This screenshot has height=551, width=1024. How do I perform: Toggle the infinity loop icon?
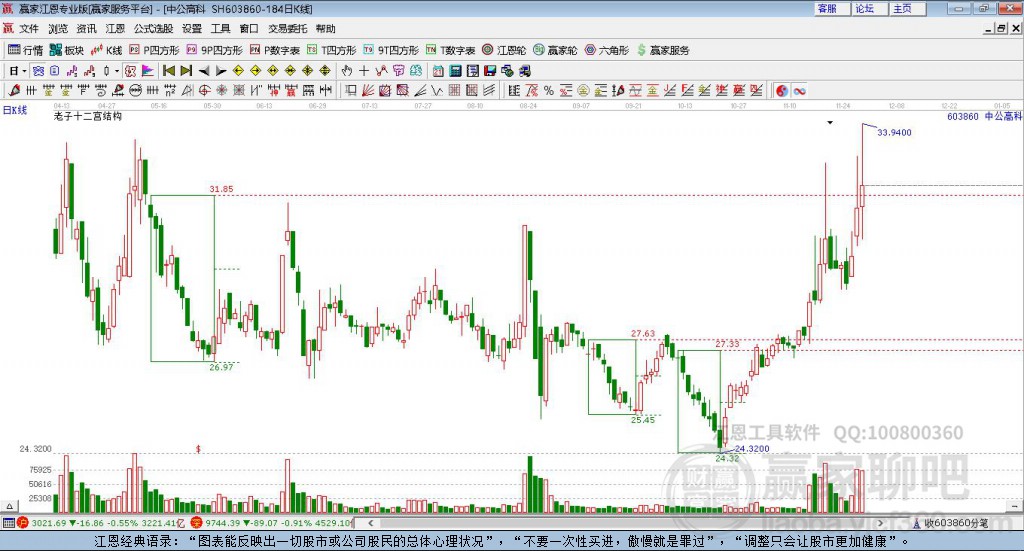pyautogui.click(x=799, y=91)
